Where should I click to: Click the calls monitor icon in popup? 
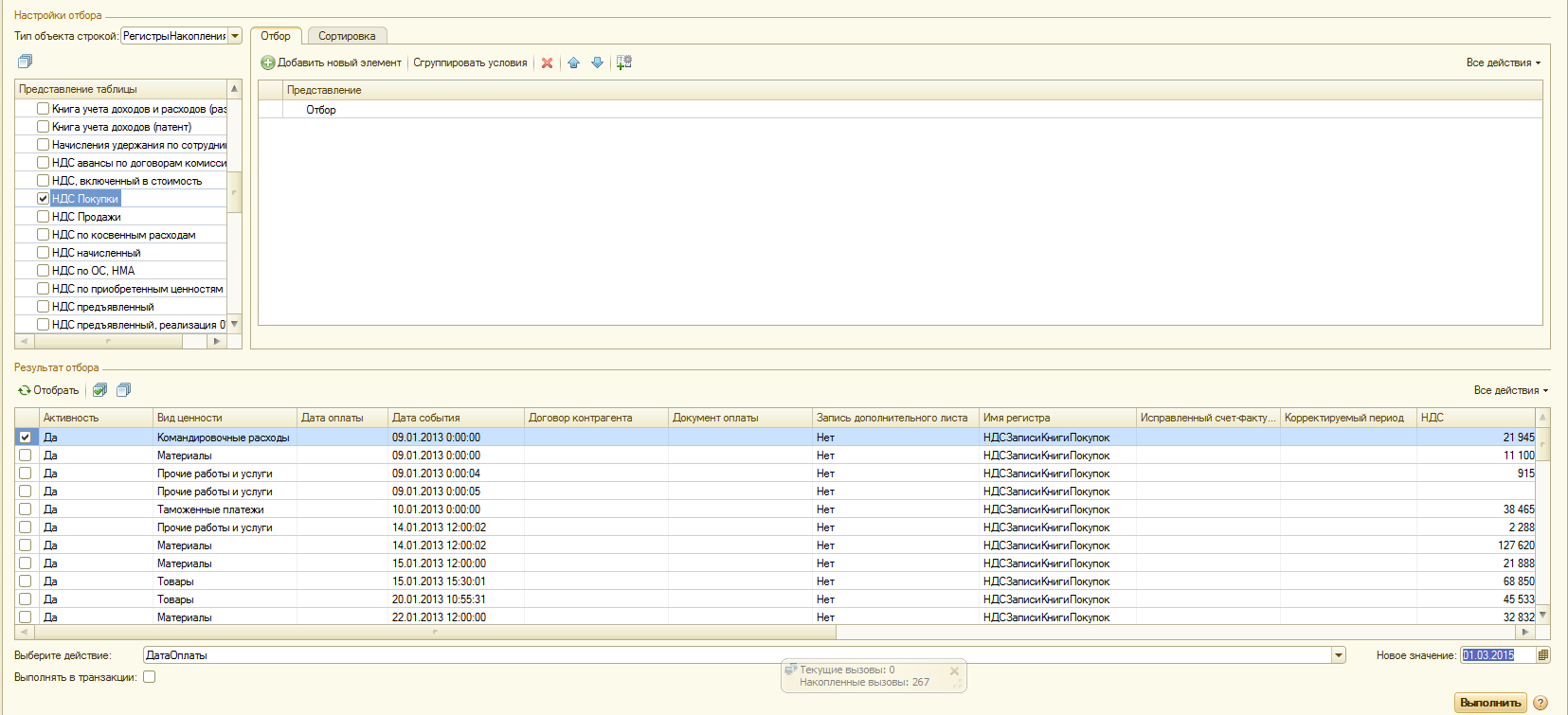790,670
